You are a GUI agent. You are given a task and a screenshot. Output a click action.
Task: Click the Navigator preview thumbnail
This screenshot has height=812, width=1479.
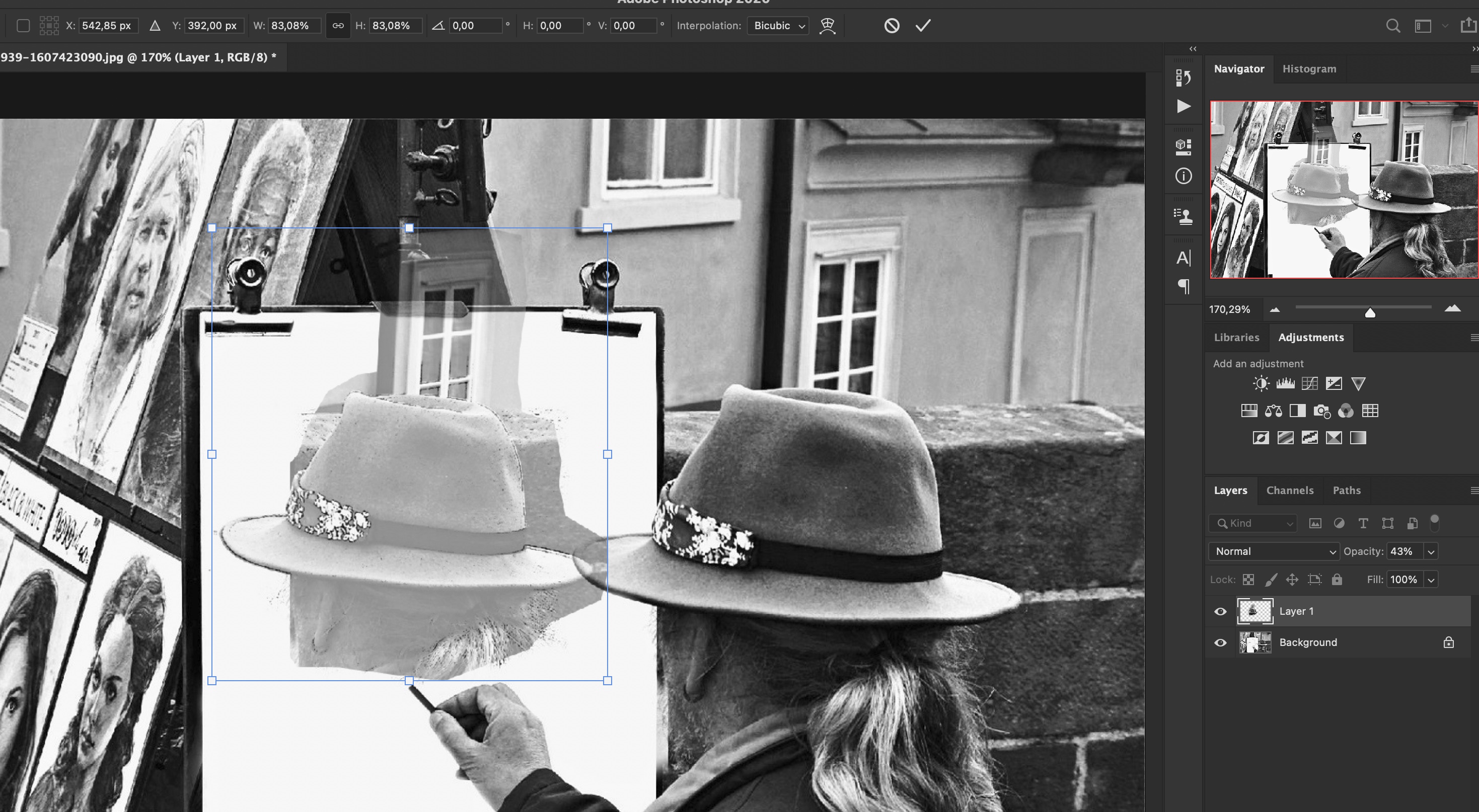(1344, 190)
